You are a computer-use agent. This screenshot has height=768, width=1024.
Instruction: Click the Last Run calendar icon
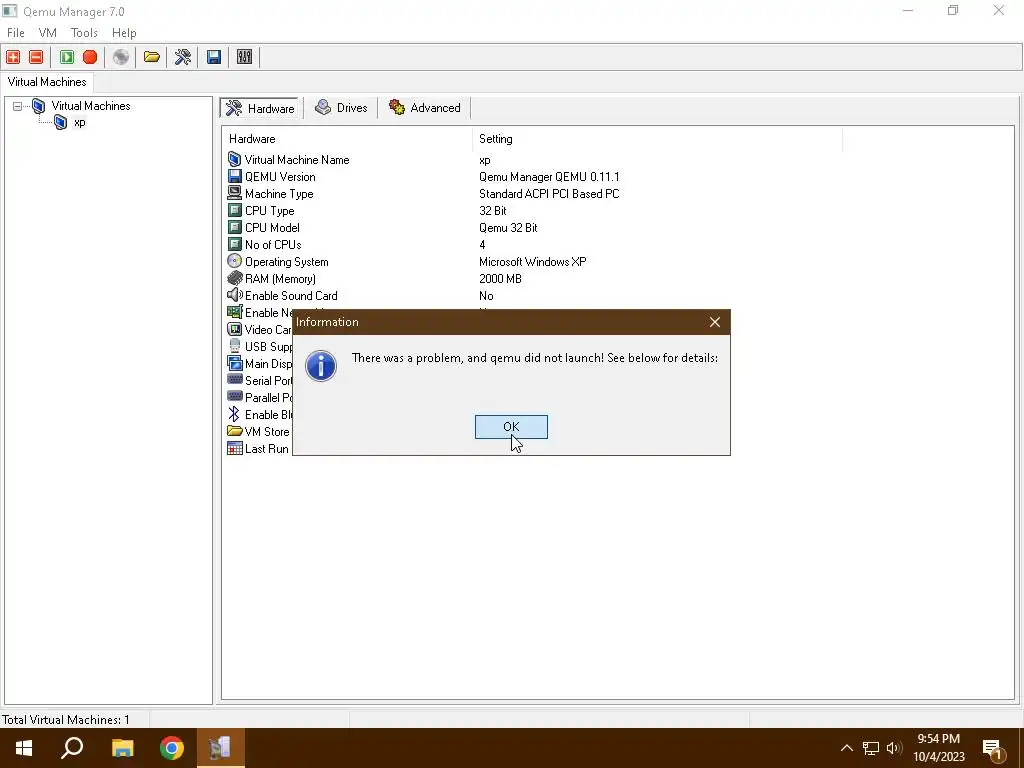[x=234, y=449]
